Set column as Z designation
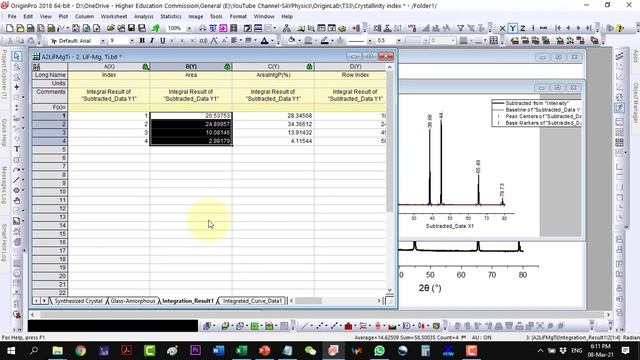The image size is (640, 360). pos(522,28)
